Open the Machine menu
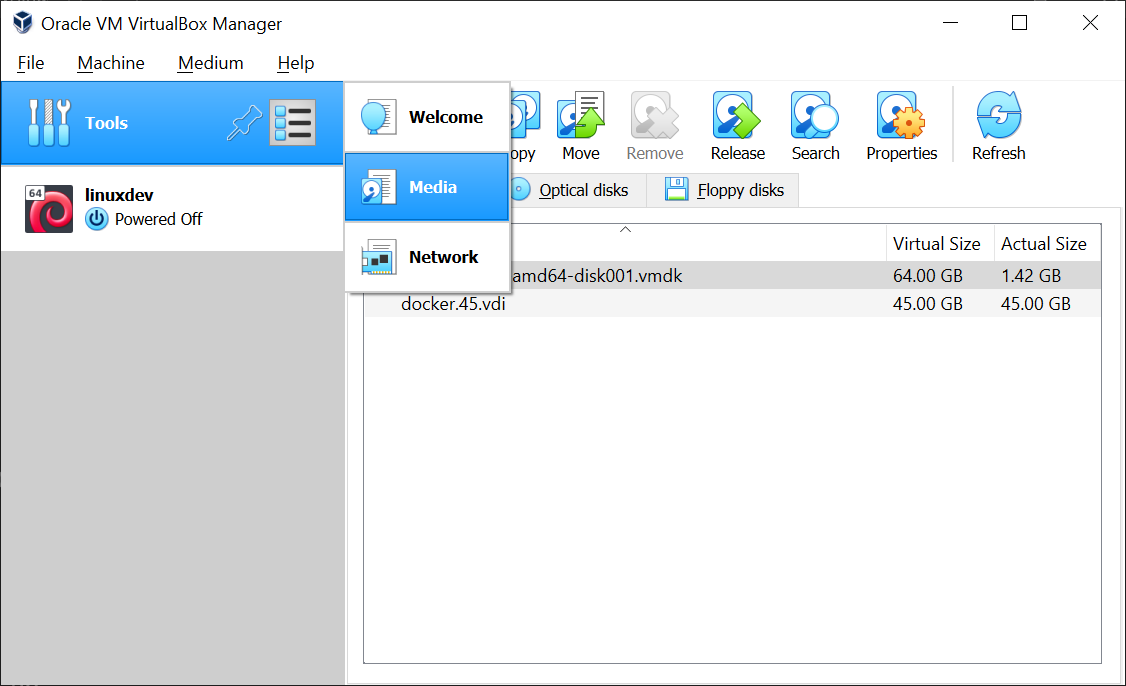1126x686 pixels. (111, 63)
